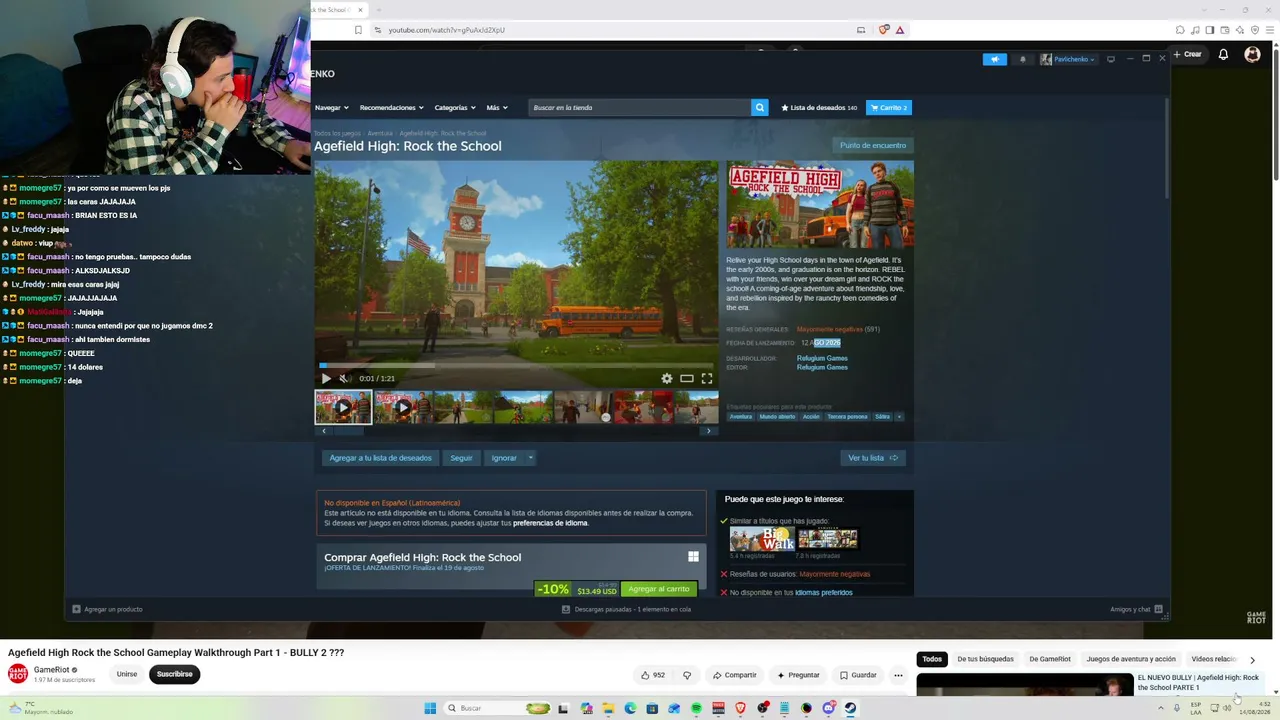Click the Steam big picture mode icon
This screenshot has height=720, width=1280.
pyautogui.click(x=1110, y=59)
